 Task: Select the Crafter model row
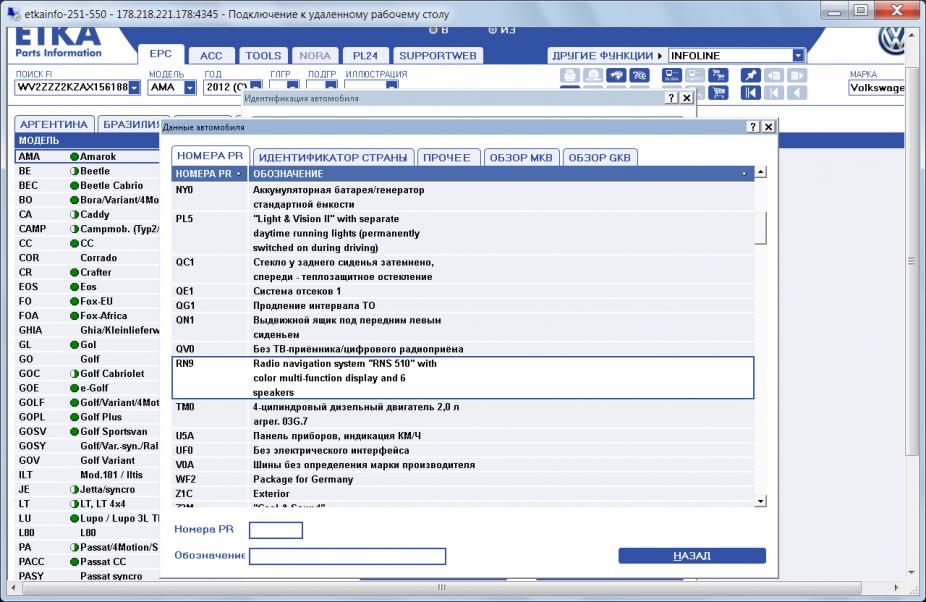(x=87, y=272)
